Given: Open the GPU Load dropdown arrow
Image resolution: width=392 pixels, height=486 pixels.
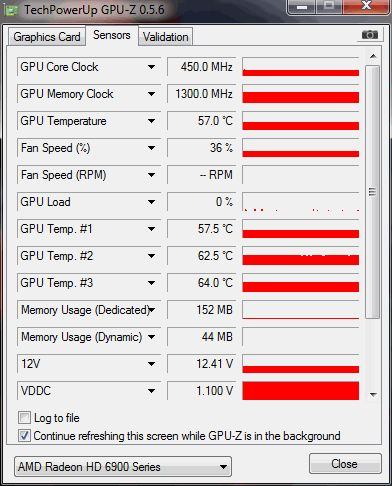Looking at the screenshot, I should coord(151,202).
